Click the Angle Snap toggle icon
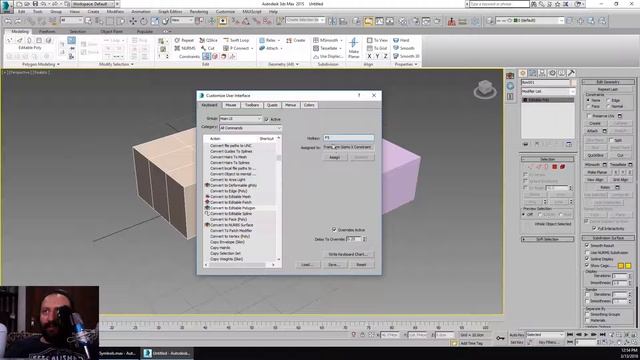This screenshot has height=360, width=640. click(246, 21)
